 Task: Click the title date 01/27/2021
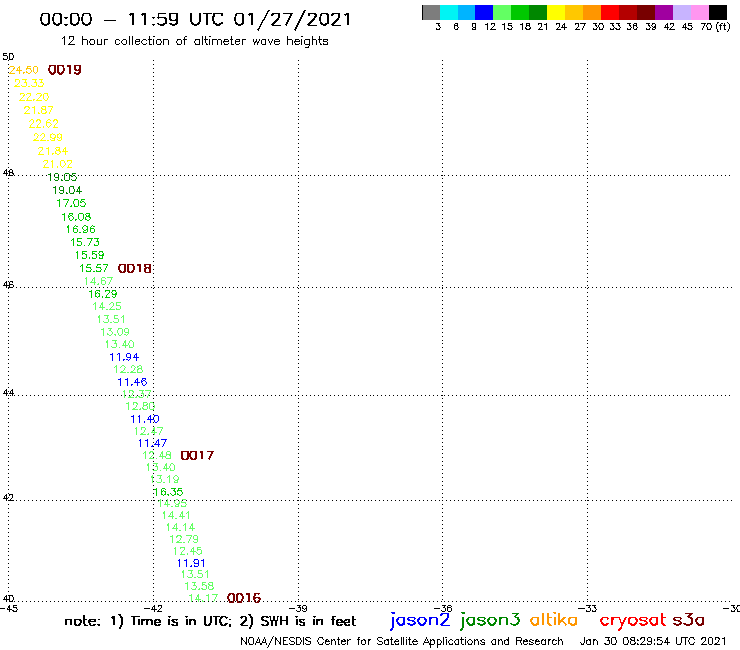click(x=293, y=20)
